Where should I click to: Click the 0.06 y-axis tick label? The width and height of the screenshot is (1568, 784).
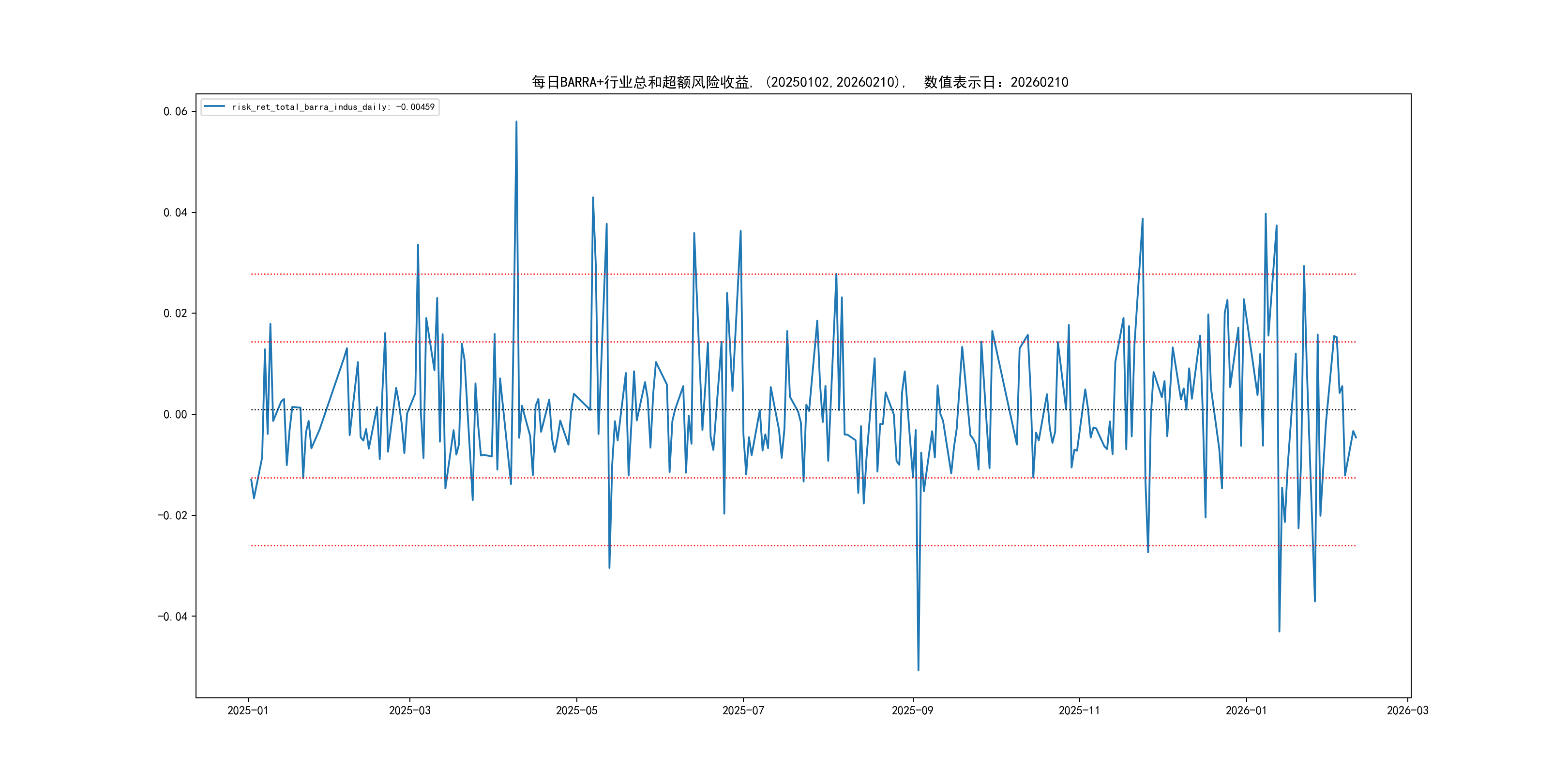click(x=175, y=111)
